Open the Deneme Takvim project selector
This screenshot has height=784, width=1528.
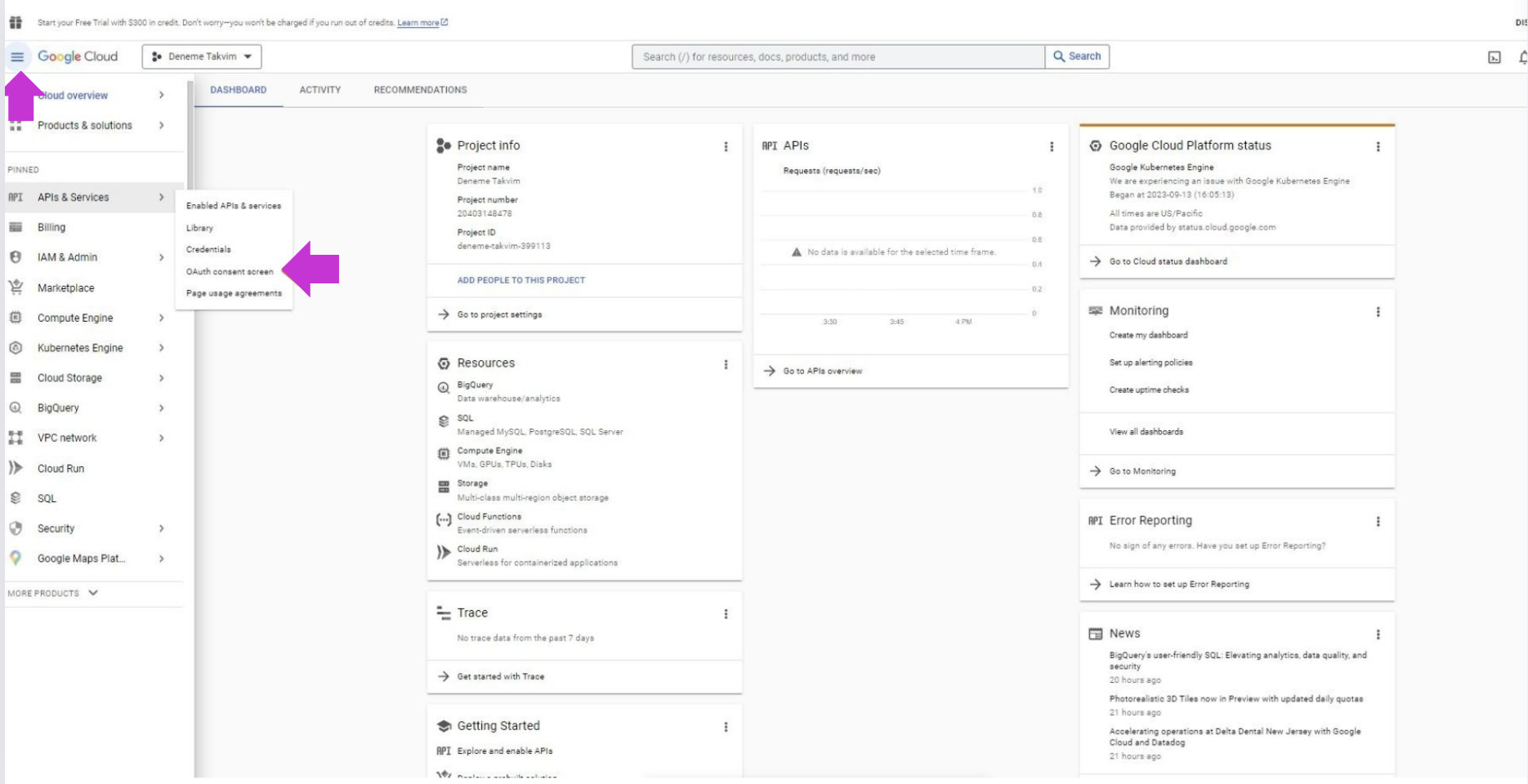(202, 56)
